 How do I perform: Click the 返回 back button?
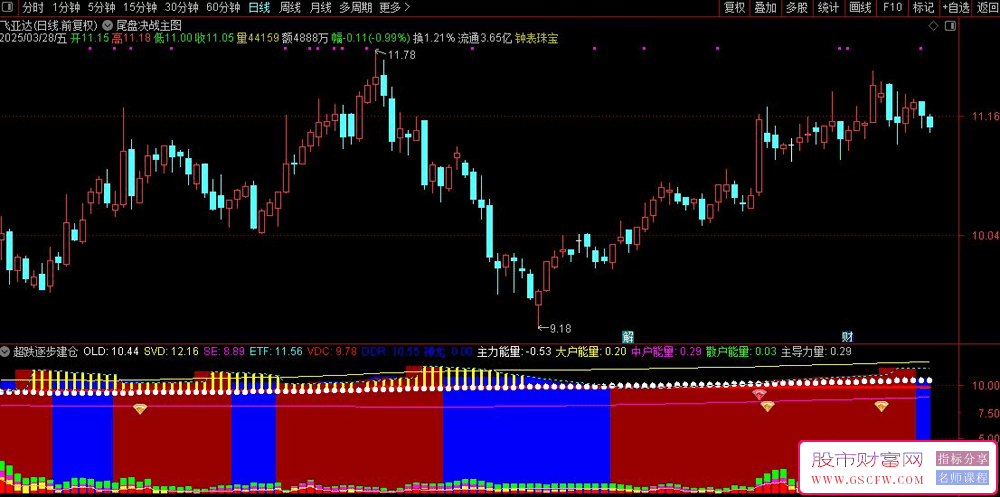pyautogui.click(x=987, y=8)
